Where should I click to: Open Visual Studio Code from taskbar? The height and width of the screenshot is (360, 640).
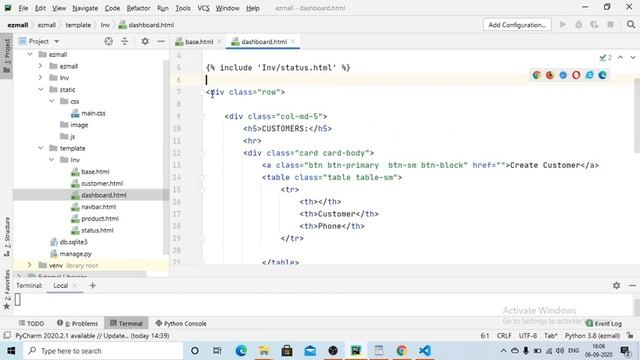pyautogui.click(x=424, y=351)
